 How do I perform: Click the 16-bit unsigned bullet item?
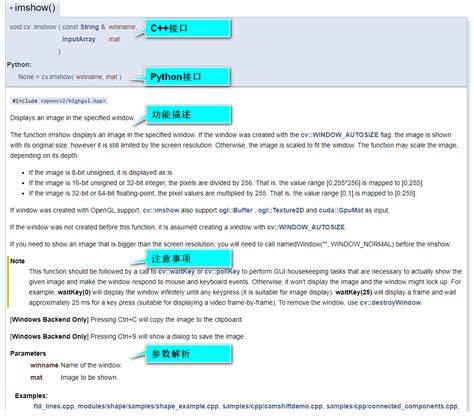(x=226, y=183)
